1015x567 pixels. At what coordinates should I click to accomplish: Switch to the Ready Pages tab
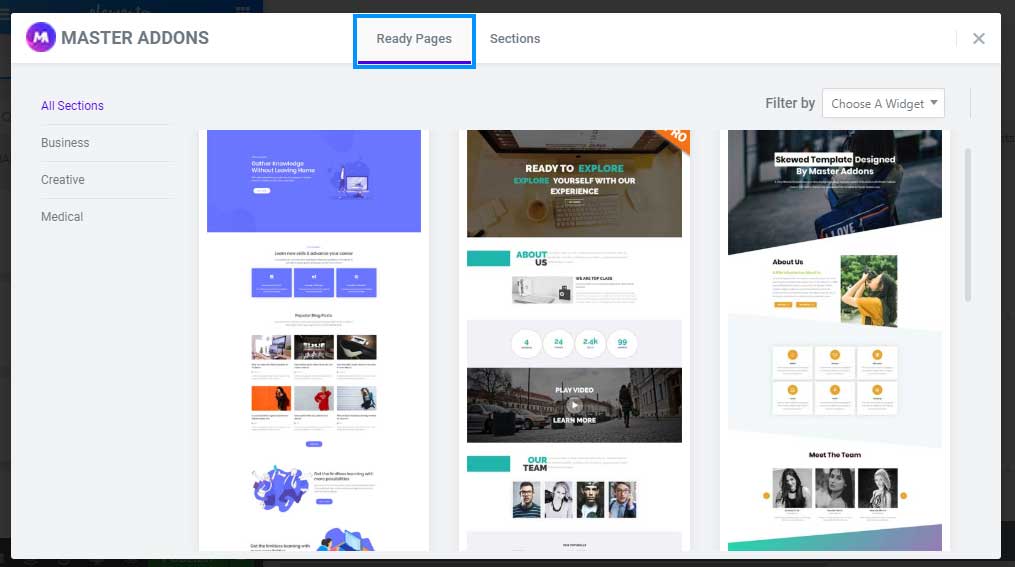(414, 39)
